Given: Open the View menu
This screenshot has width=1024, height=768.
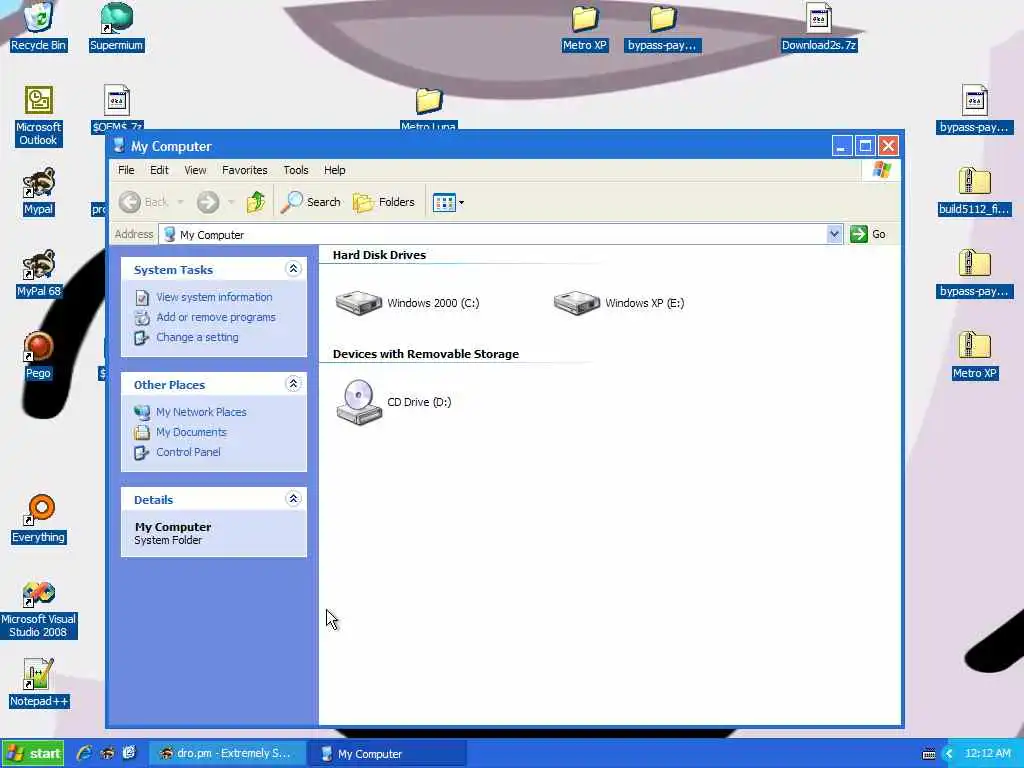Looking at the screenshot, I should (x=195, y=170).
